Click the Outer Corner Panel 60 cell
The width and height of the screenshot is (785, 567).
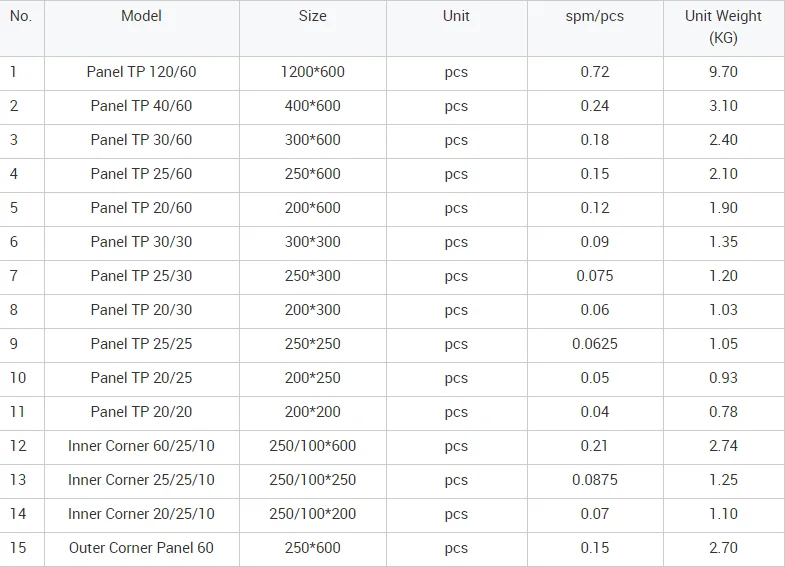(x=141, y=548)
